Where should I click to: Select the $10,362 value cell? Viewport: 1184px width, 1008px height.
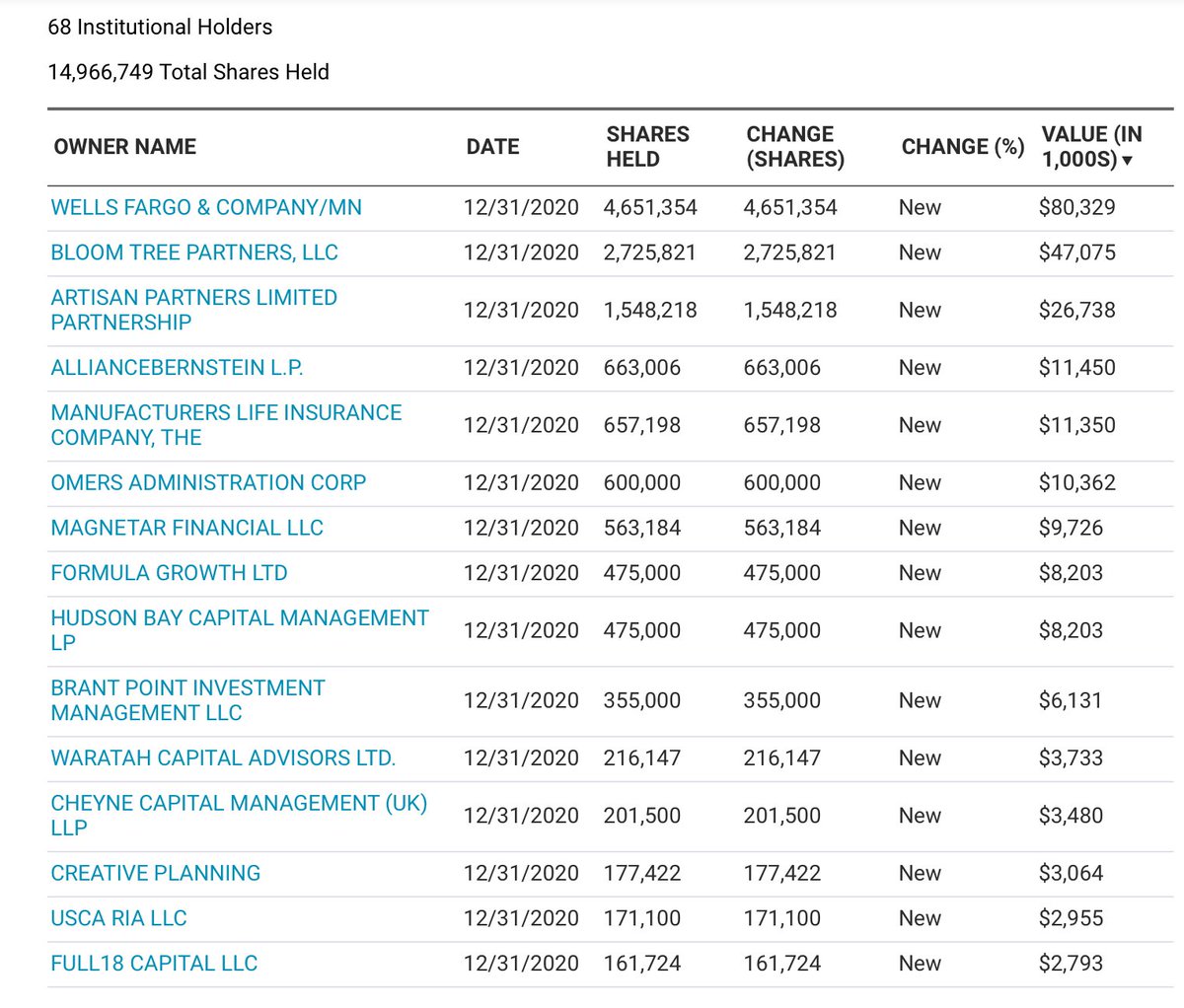1077,483
